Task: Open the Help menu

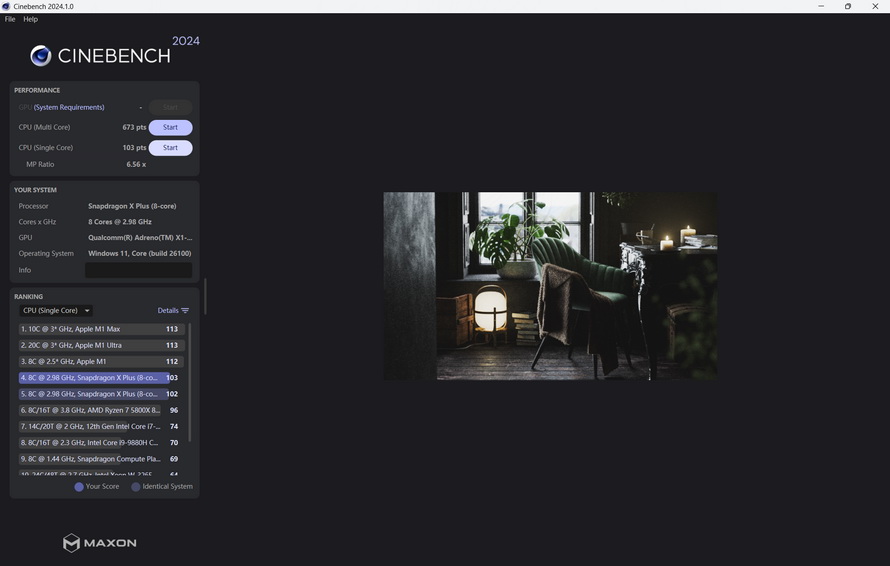Action: click(x=30, y=19)
